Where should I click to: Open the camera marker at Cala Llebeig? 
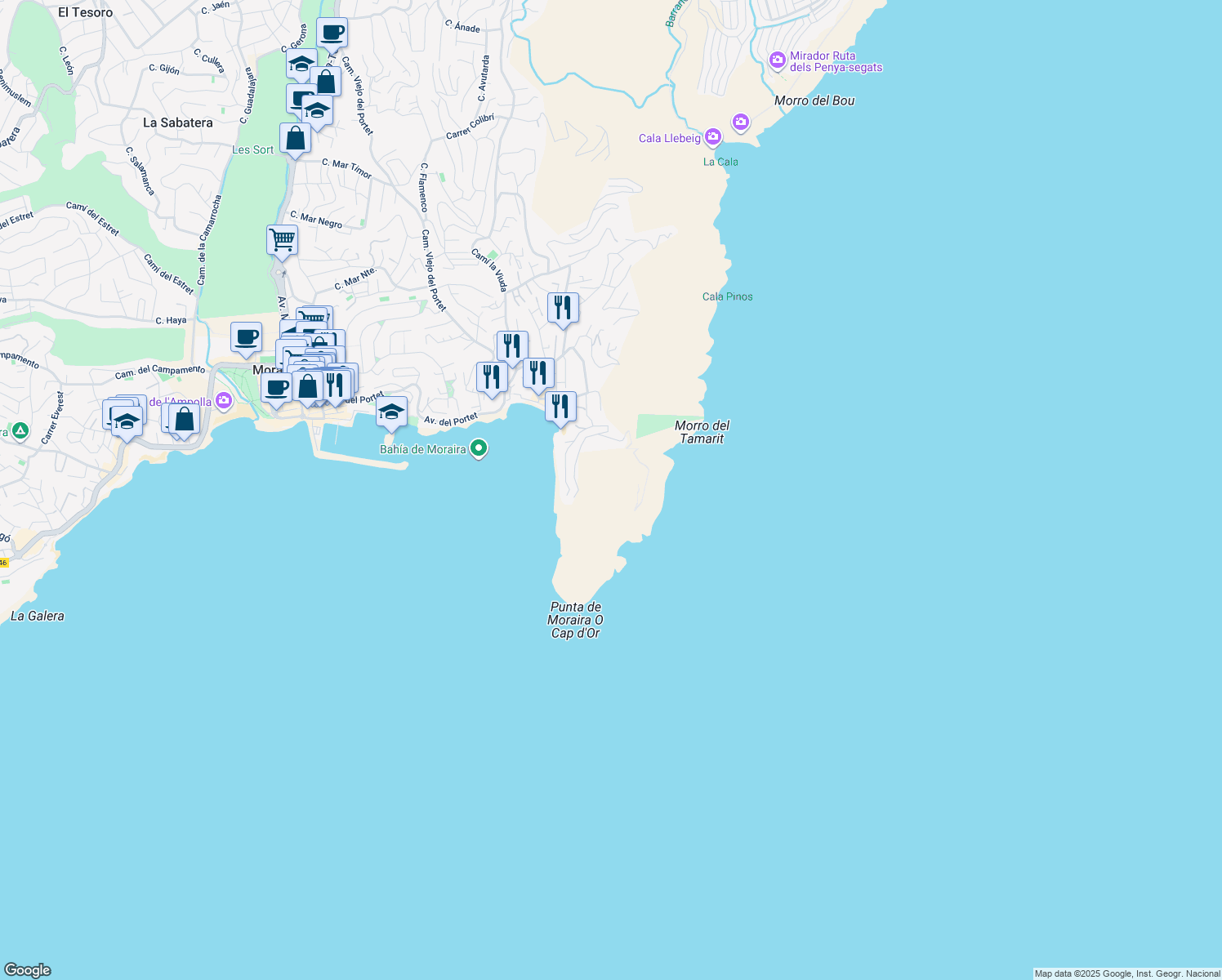point(712,137)
